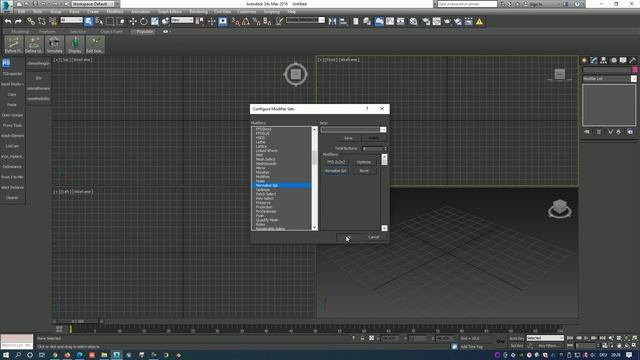Switch to the Populate ribbon tab
The width and height of the screenshot is (640, 360).
click(x=144, y=31)
